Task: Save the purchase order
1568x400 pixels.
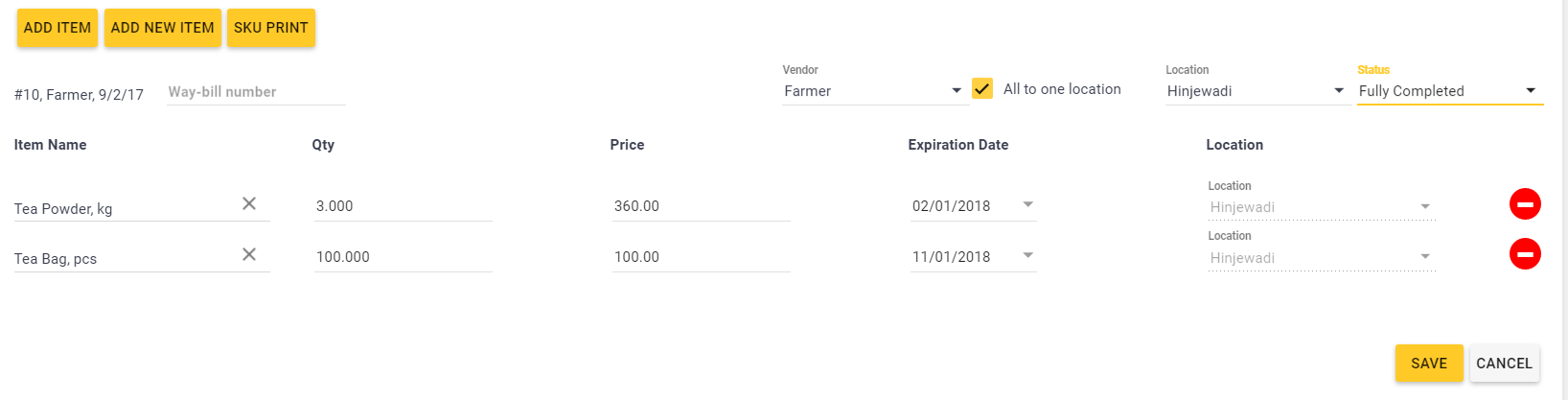Action: tap(1428, 363)
